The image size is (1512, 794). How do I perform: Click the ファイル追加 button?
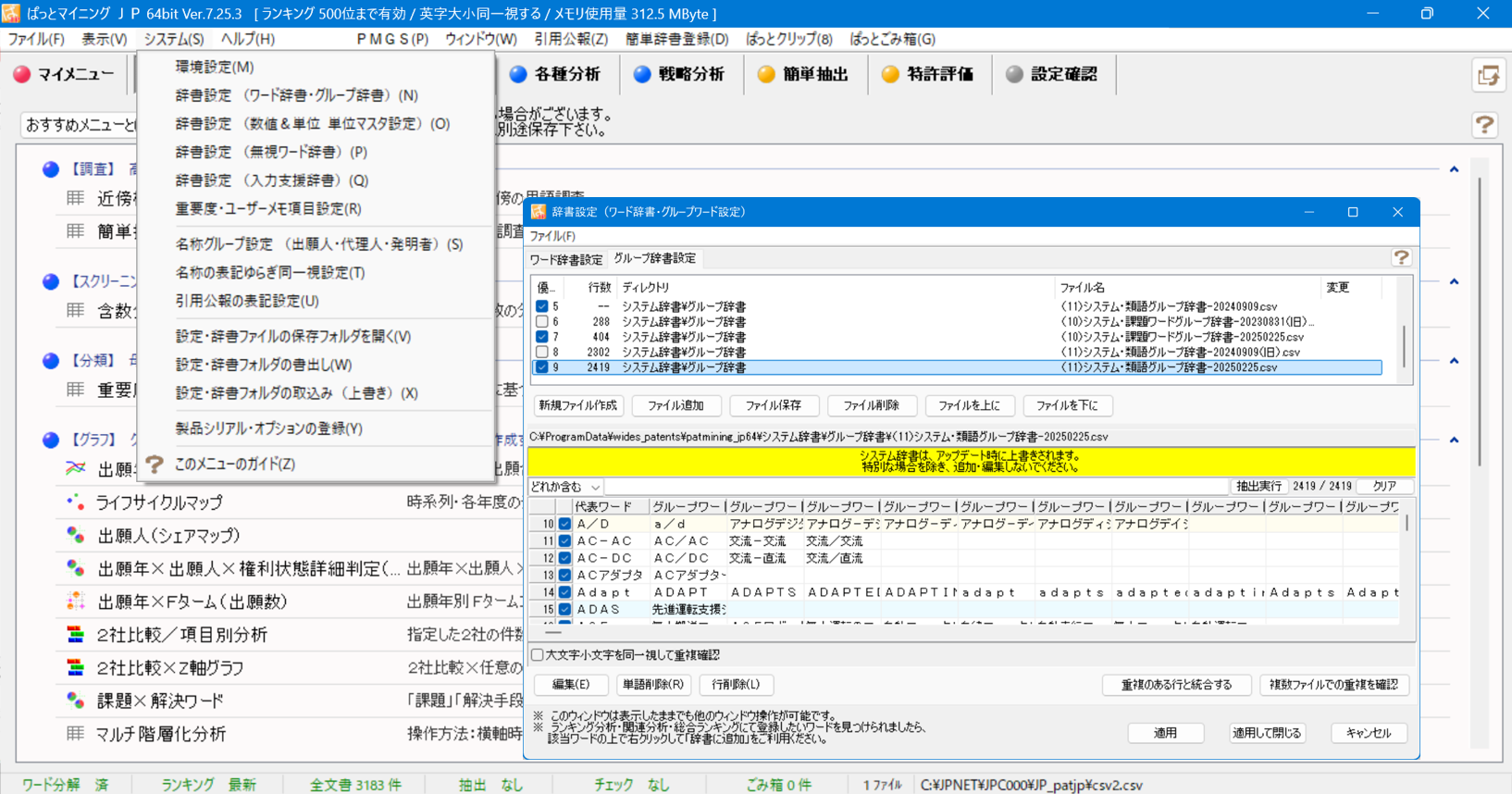675,405
